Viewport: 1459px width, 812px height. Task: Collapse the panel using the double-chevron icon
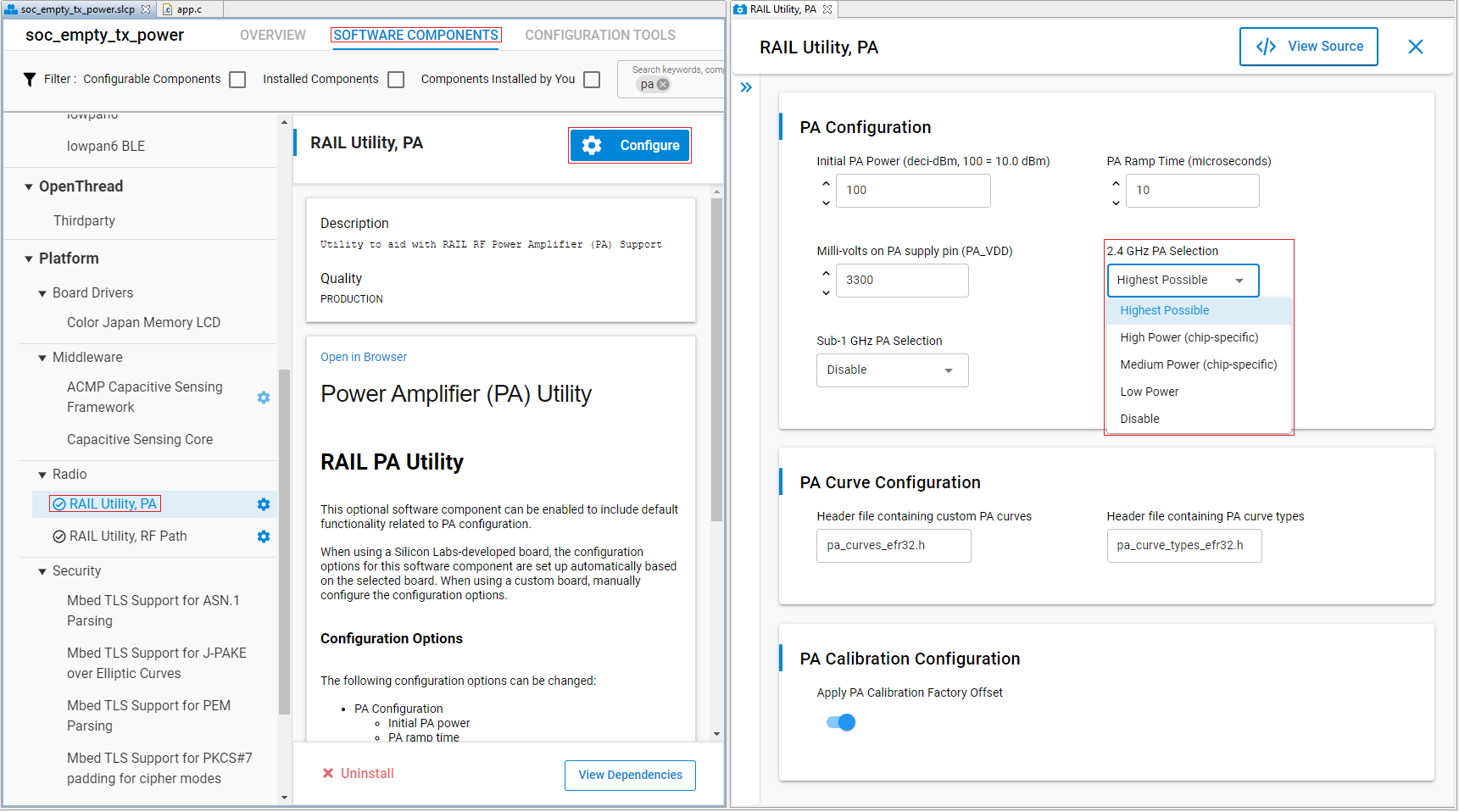tap(745, 86)
